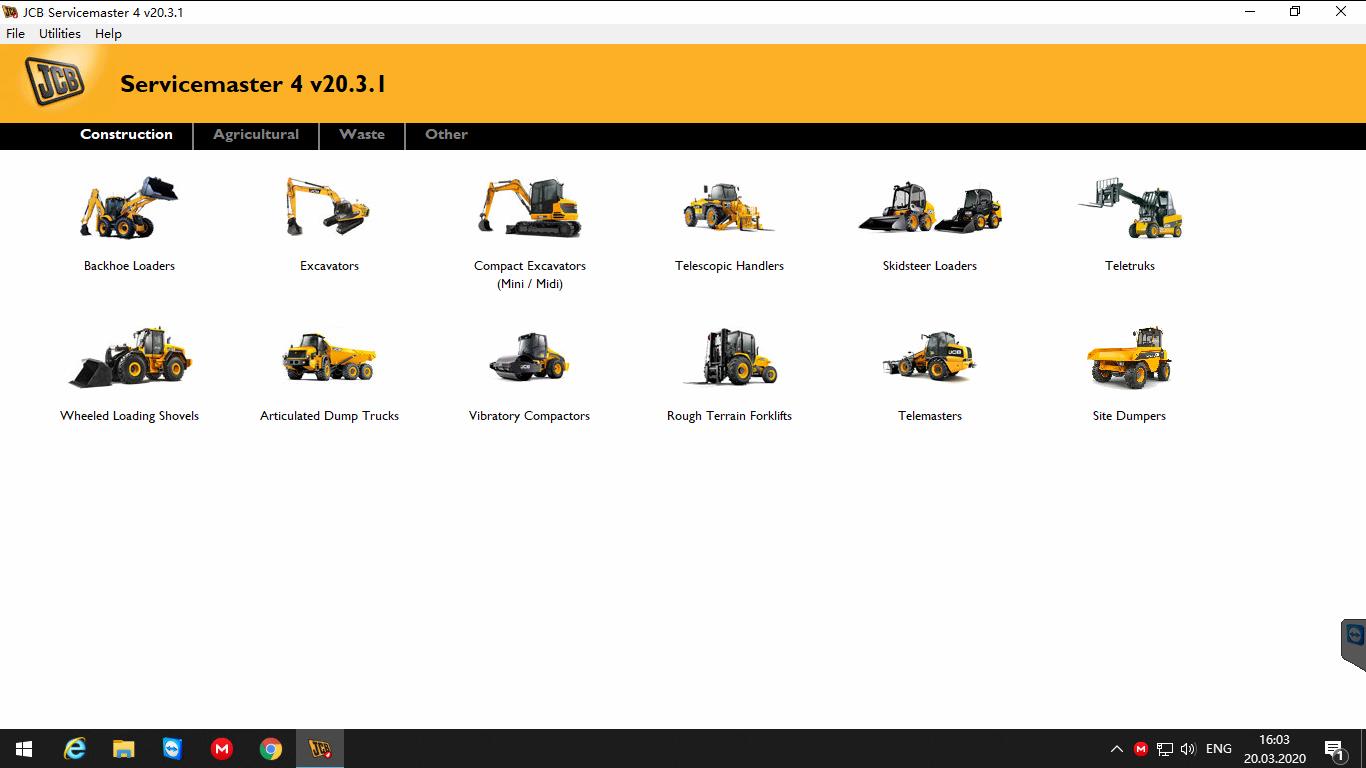This screenshot has height=768, width=1366.
Task: Select the Teletruks category
Action: [1129, 210]
